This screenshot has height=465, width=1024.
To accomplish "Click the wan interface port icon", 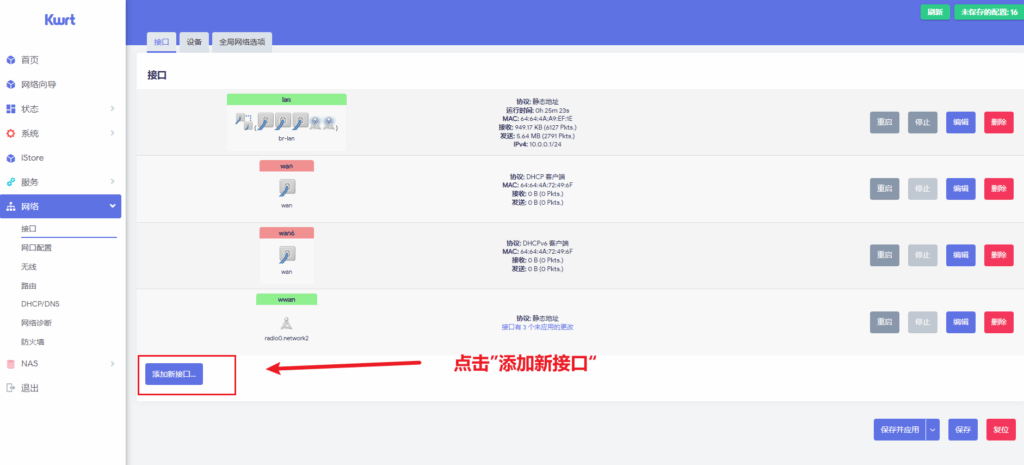I will 286,188.
